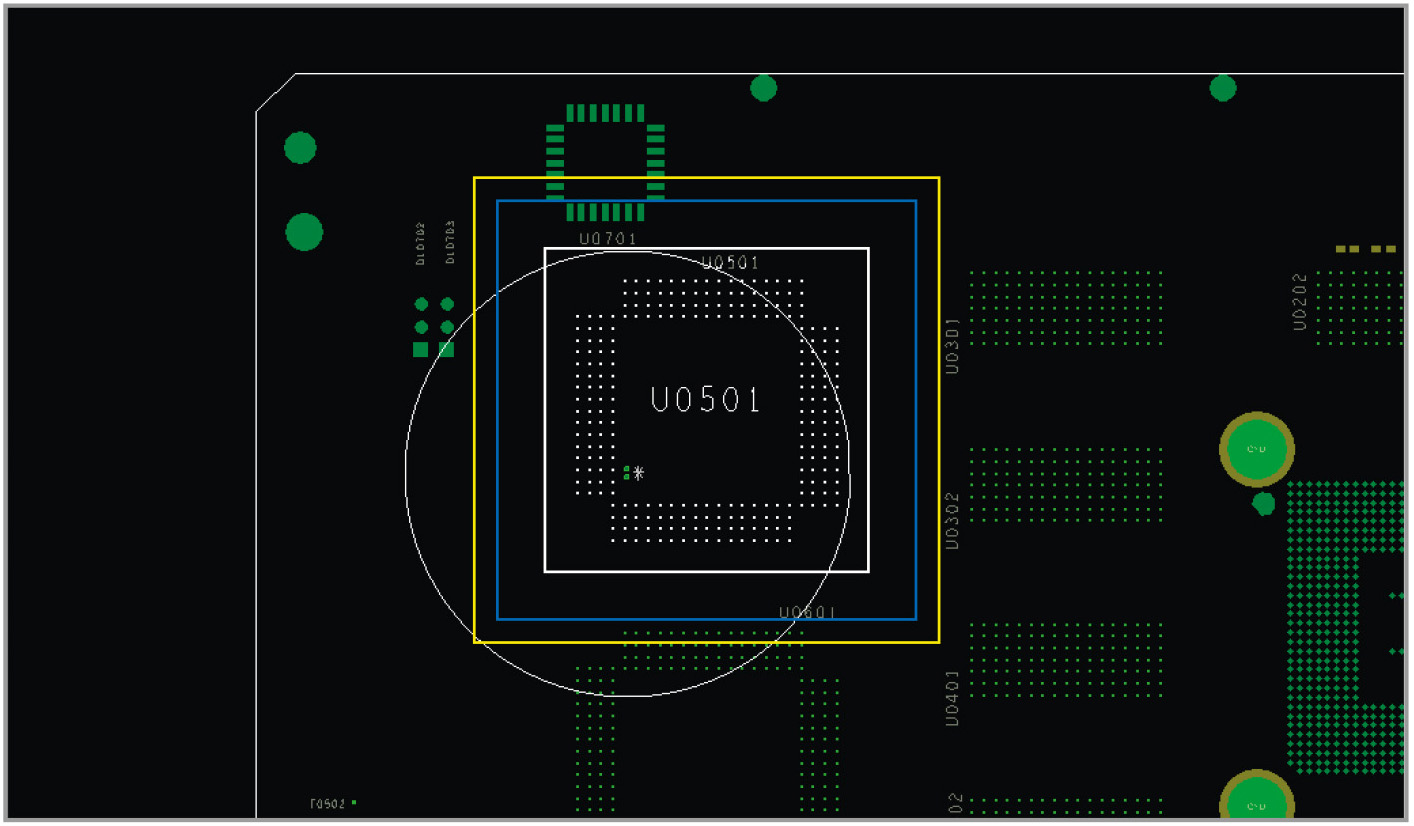The image size is (1414, 826).
Task: Select the small green fiducial pad beside F0502
Action: coord(353,802)
